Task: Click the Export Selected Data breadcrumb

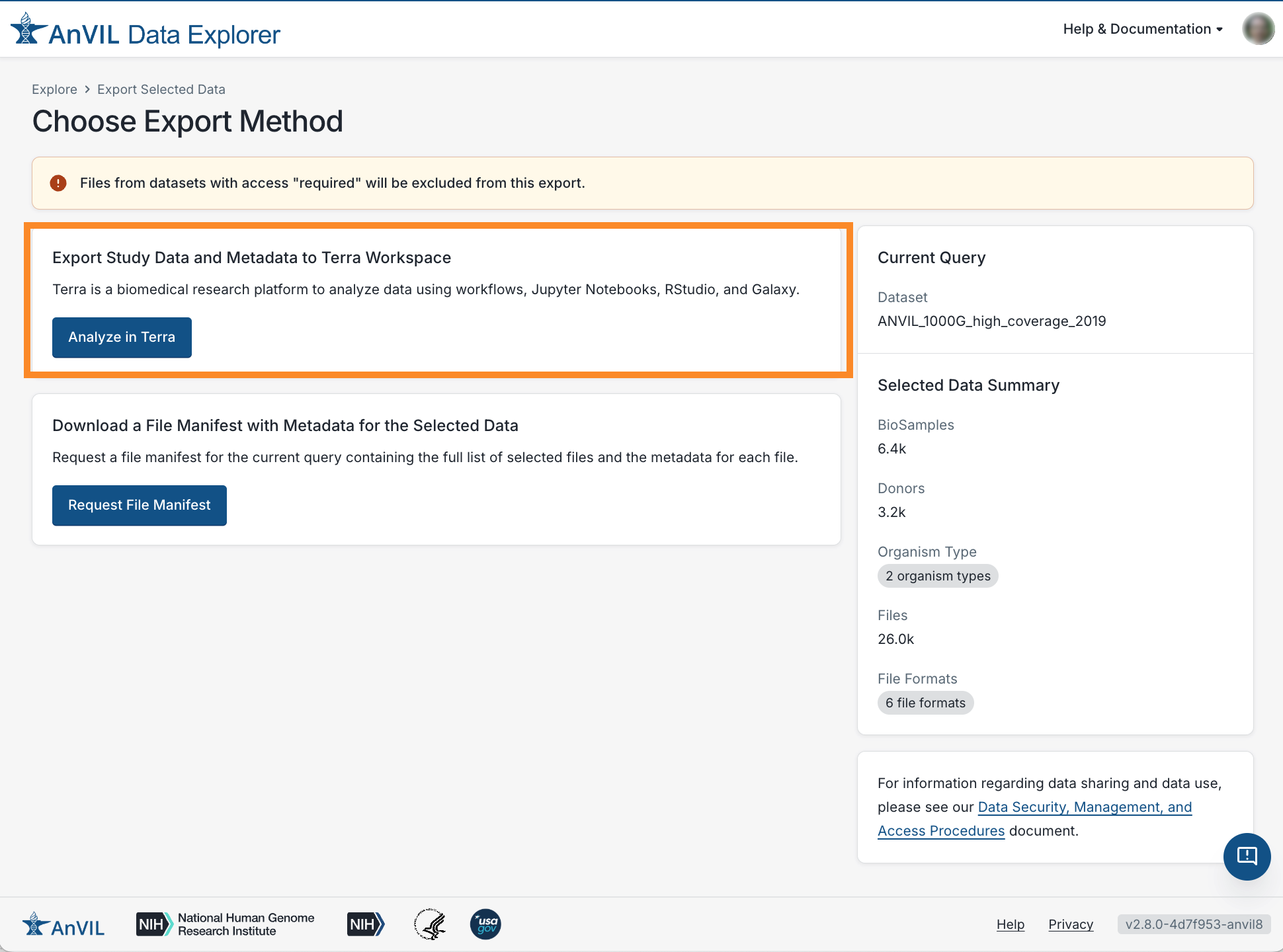Action: point(161,89)
